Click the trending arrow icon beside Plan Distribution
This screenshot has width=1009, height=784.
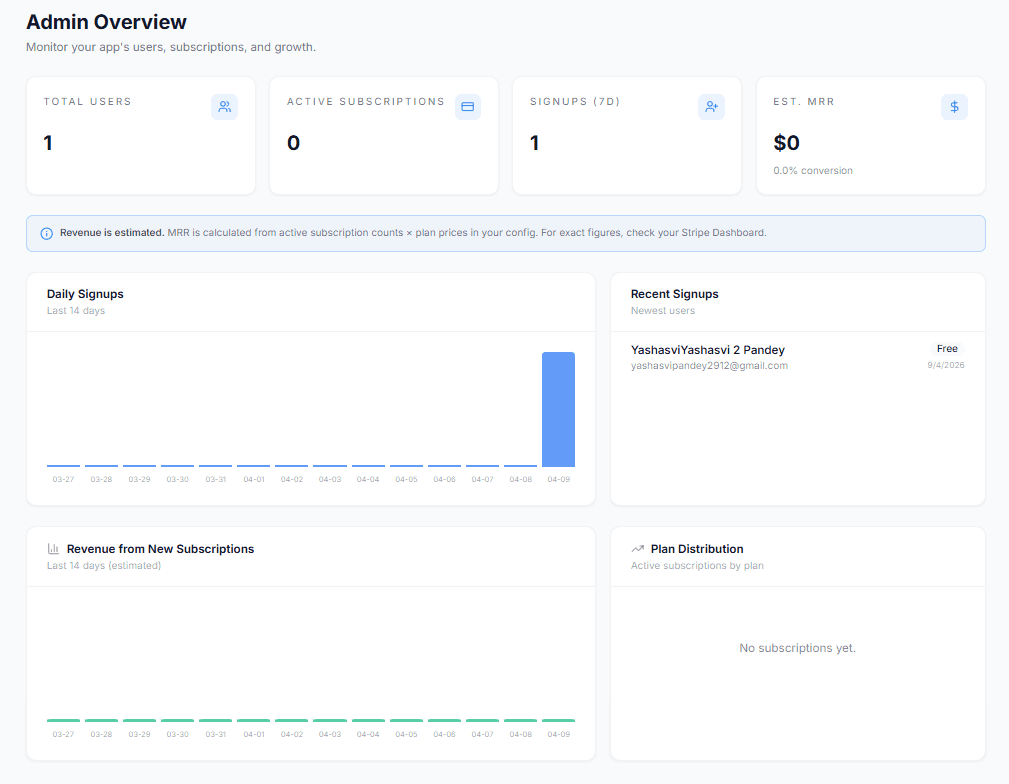click(637, 549)
